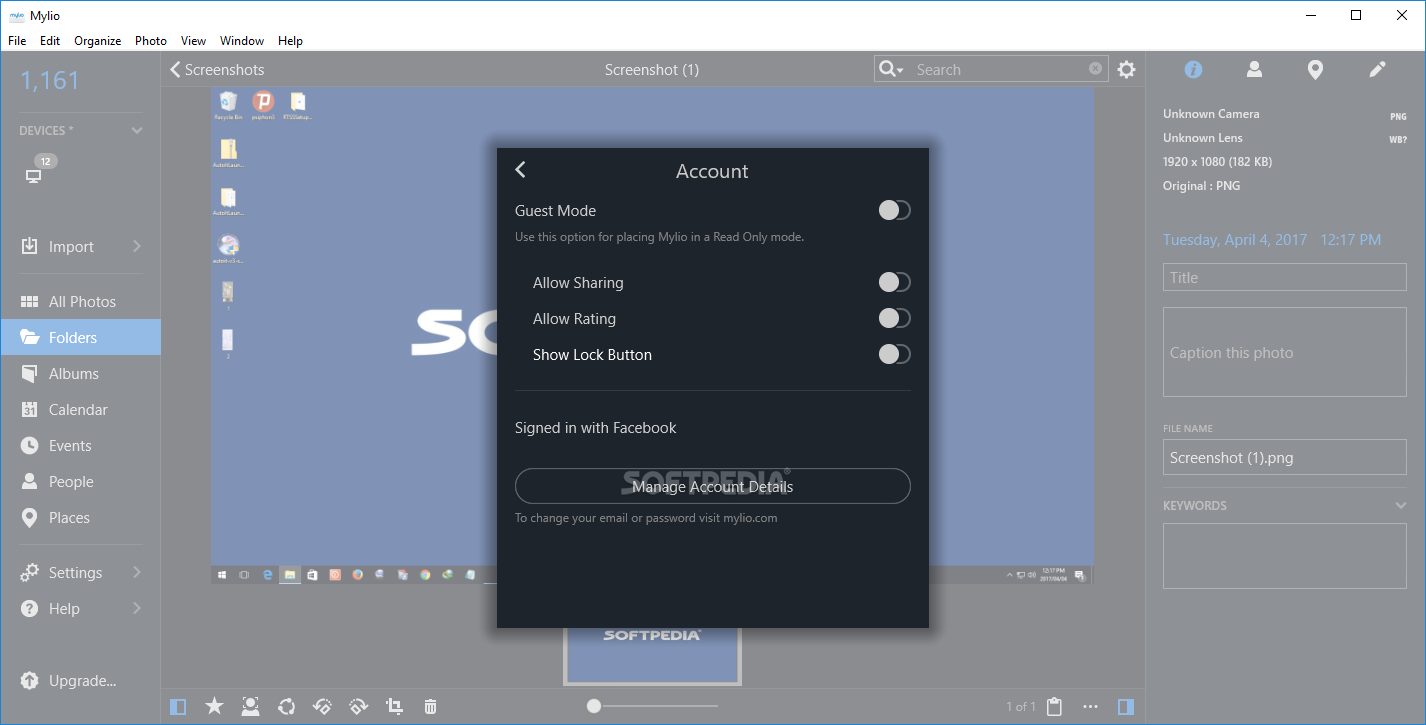Open the pencil edit panel icon
Image resolution: width=1426 pixels, height=725 pixels.
click(x=1377, y=69)
